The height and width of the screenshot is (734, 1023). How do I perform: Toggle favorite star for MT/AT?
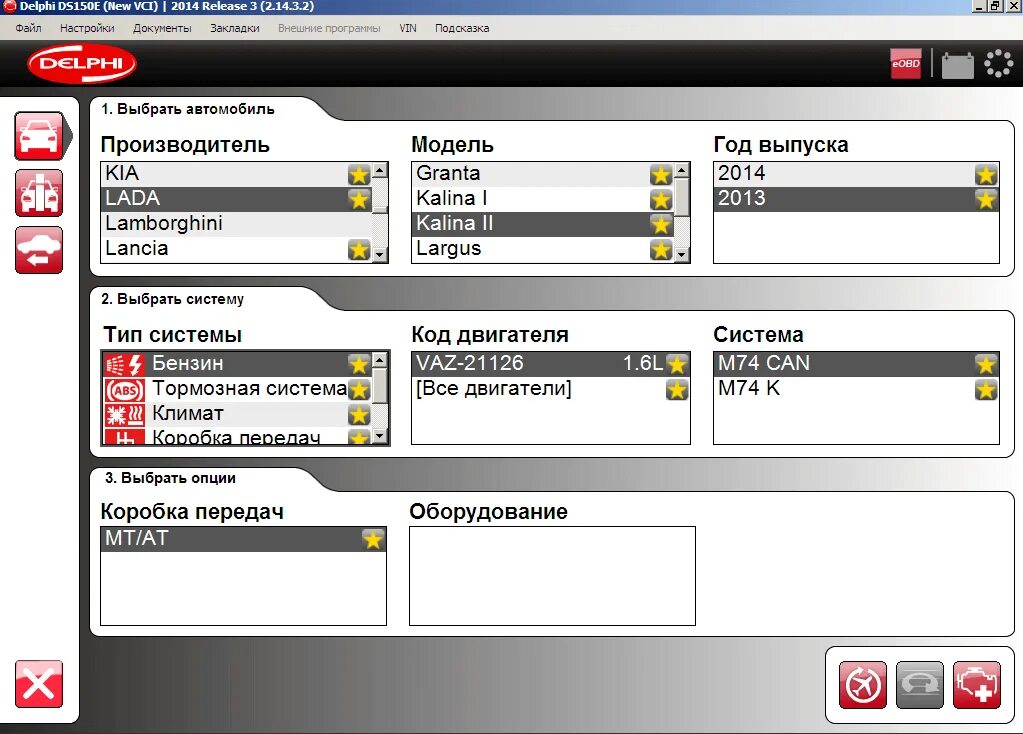click(373, 540)
